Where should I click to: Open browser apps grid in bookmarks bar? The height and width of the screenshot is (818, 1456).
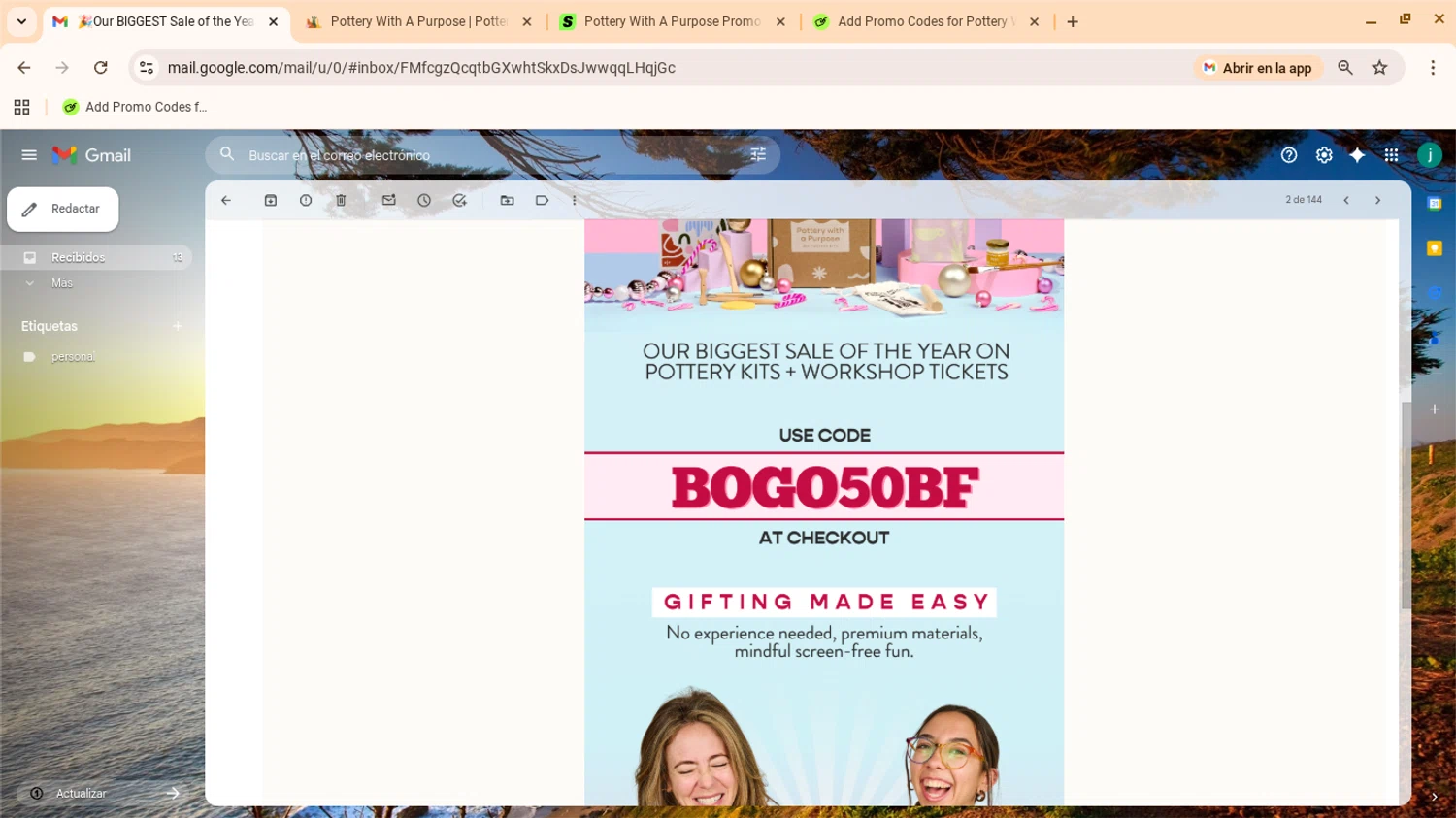[21, 107]
